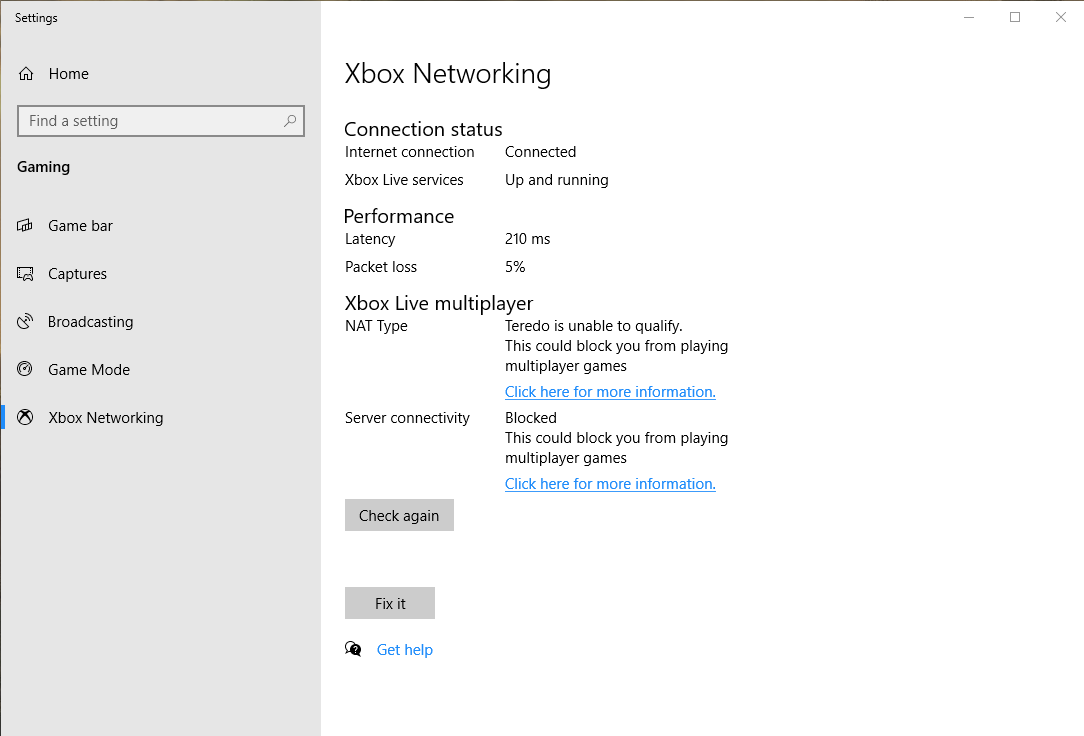This screenshot has height=736, width=1084.
Task: Click the Settings window title
Action: coord(36,18)
